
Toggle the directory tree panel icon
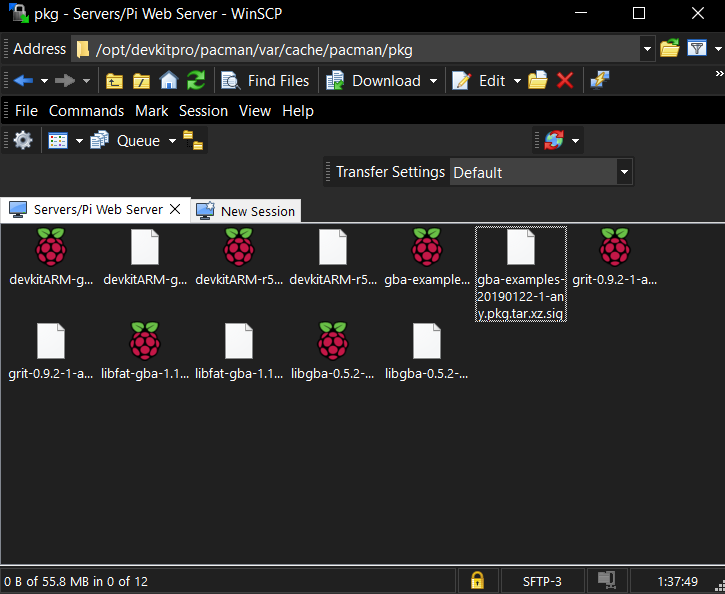tap(193, 140)
